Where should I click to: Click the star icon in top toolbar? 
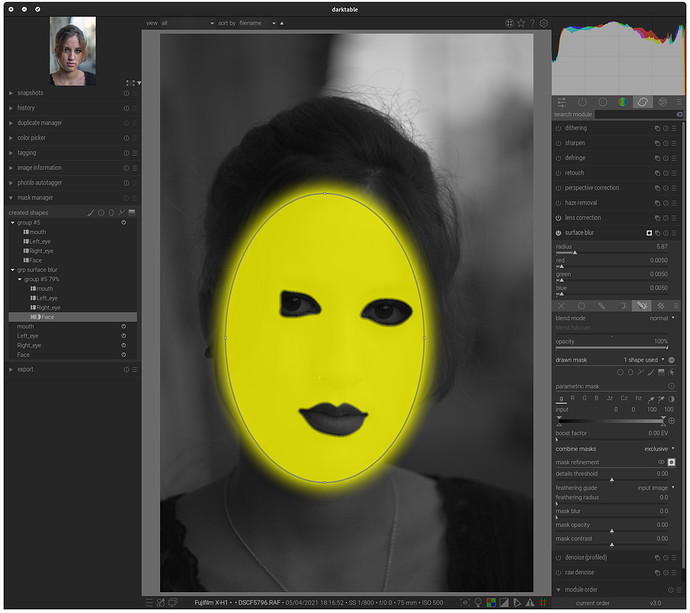[x=521, y=22]
